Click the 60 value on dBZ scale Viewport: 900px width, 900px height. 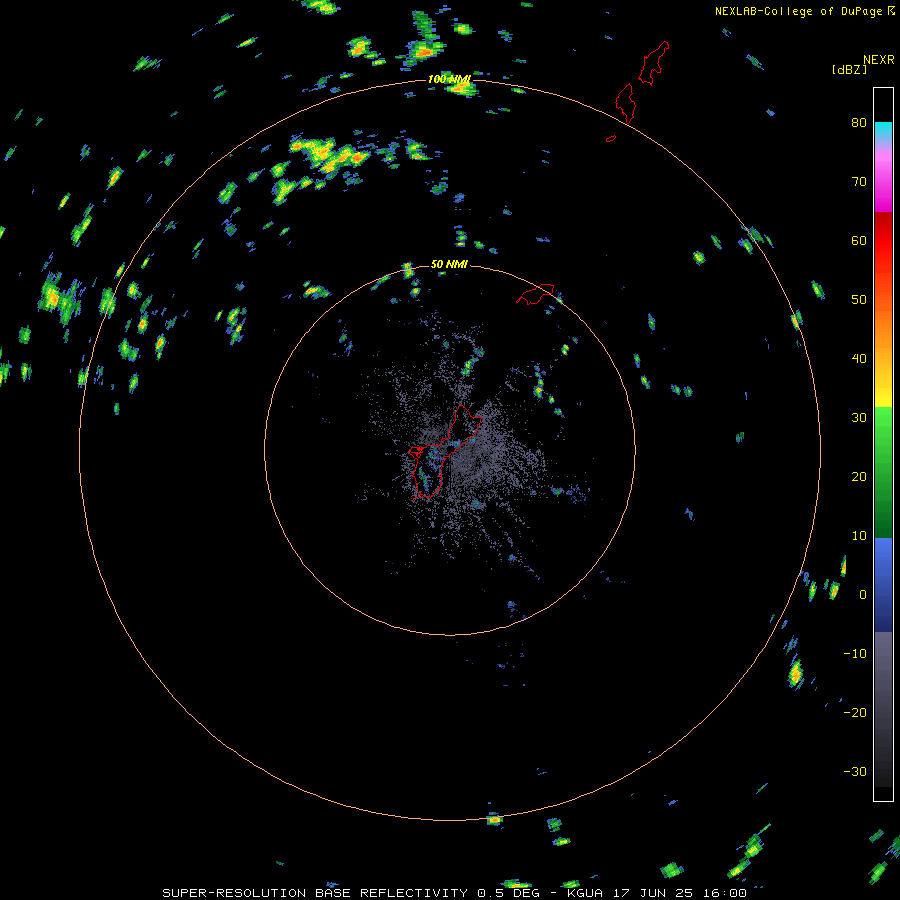[859, 240]
